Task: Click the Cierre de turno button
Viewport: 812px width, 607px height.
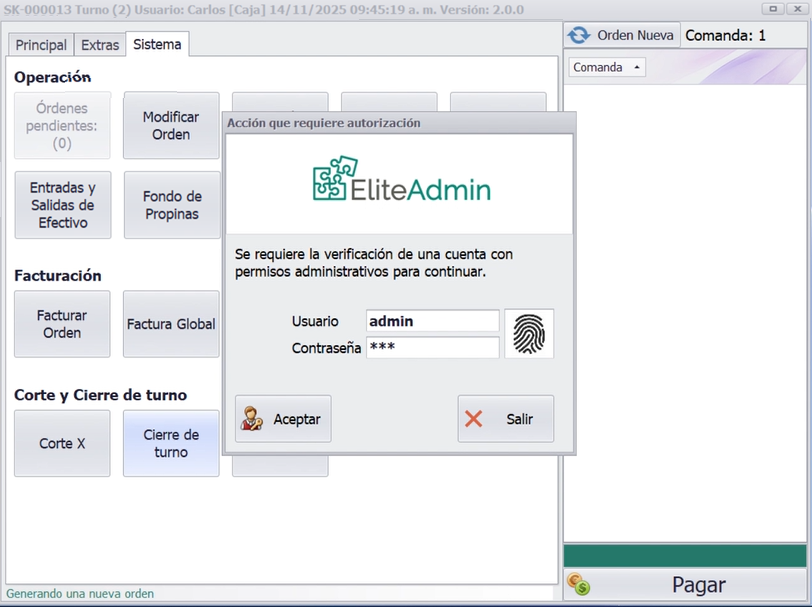Action: point(171,443)
